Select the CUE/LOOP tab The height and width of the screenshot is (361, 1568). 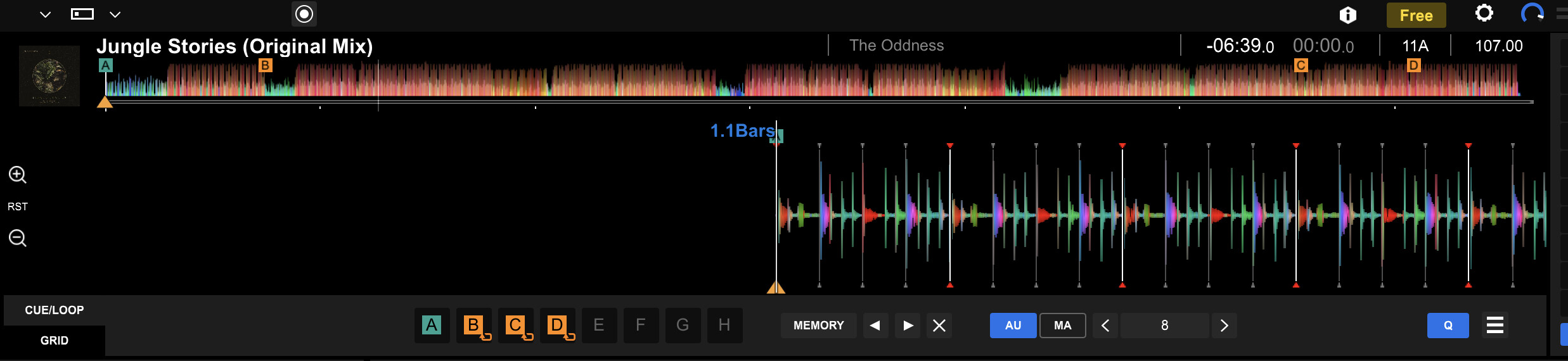(55, 310)
